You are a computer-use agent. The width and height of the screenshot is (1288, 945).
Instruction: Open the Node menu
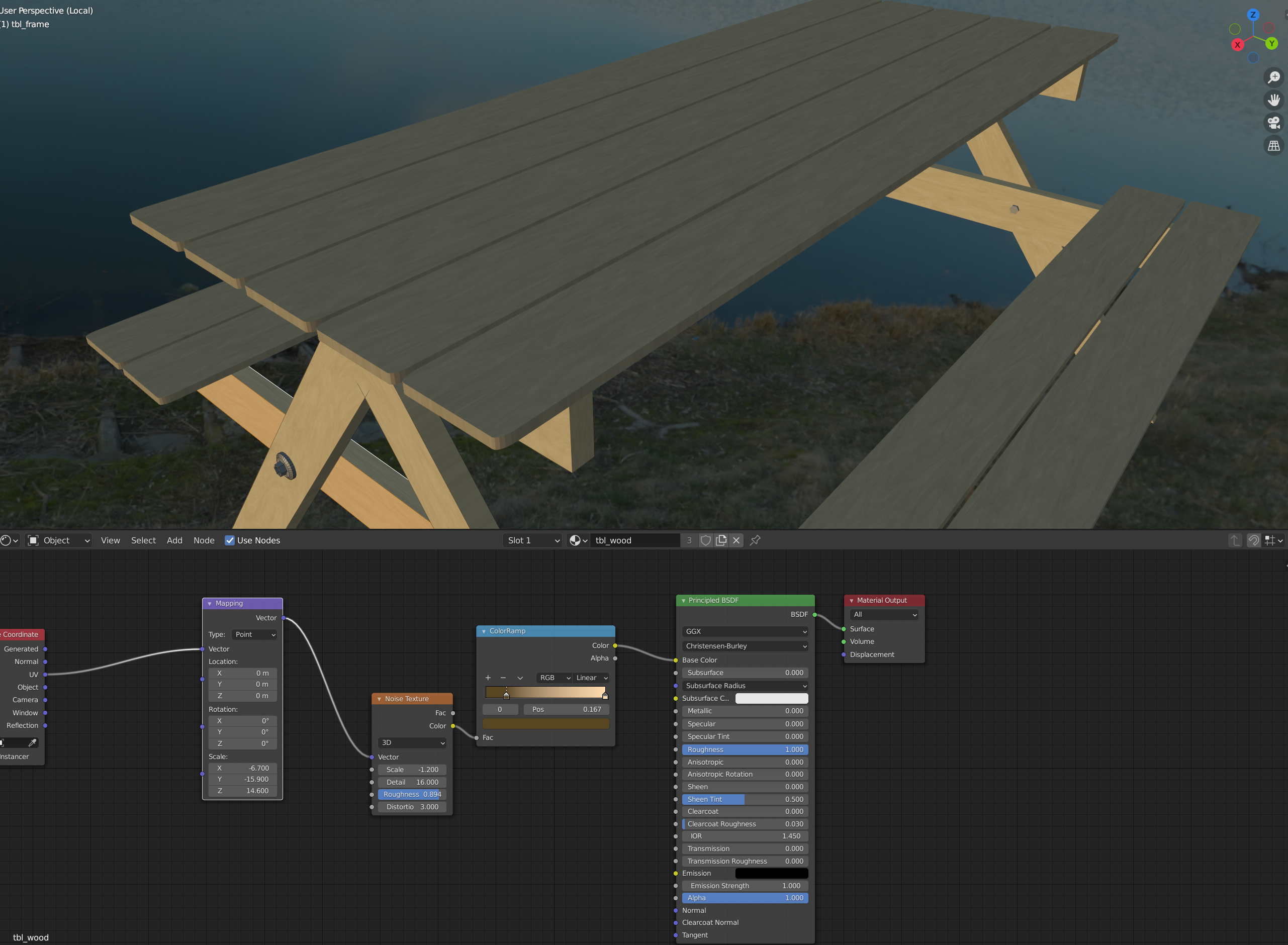coord(204,540)
